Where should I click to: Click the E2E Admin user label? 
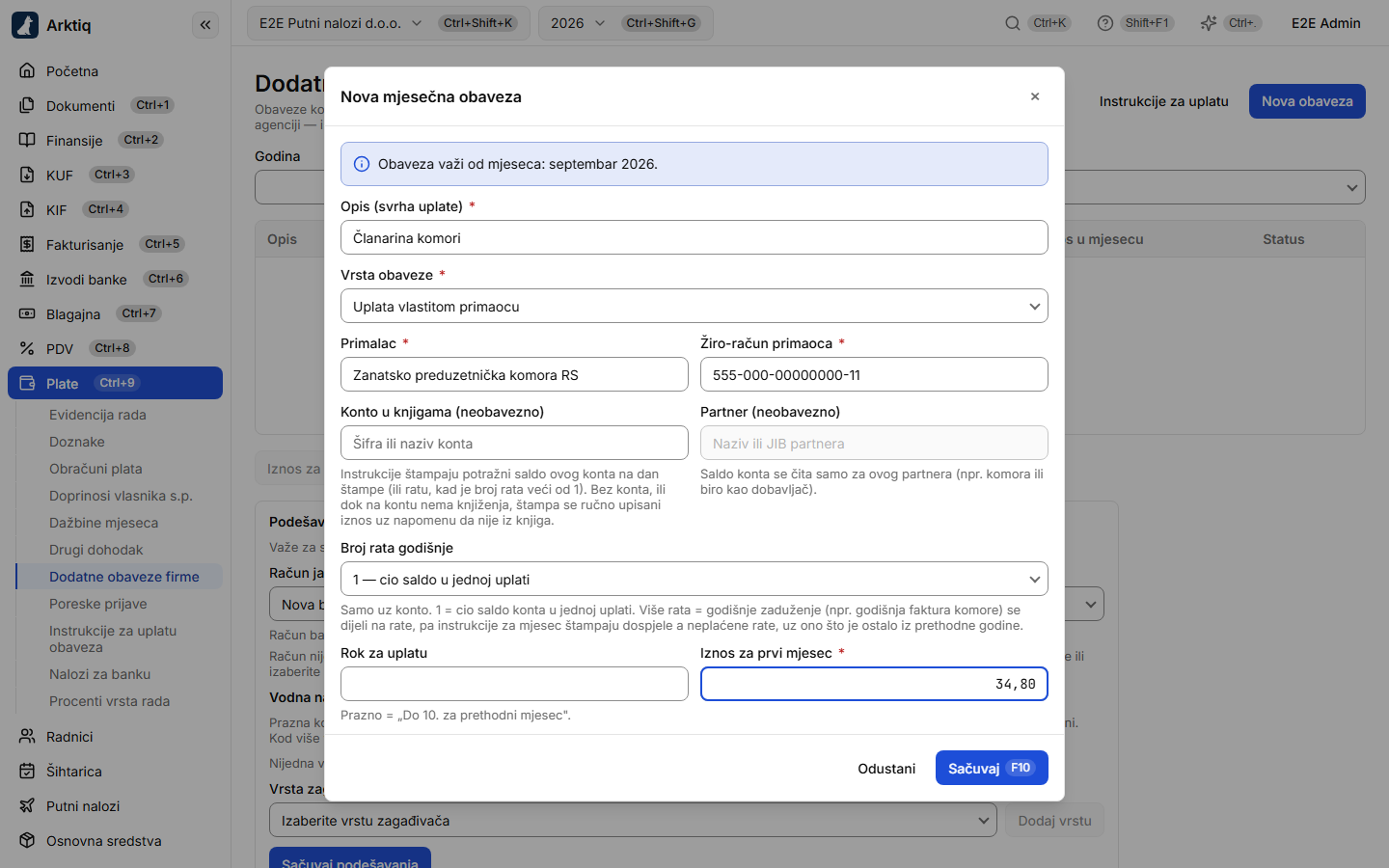tap(1326, 23)
